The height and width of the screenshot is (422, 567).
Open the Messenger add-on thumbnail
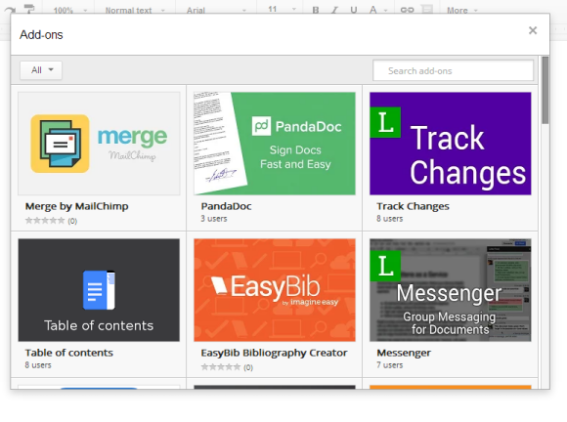(x=450, y=290)
